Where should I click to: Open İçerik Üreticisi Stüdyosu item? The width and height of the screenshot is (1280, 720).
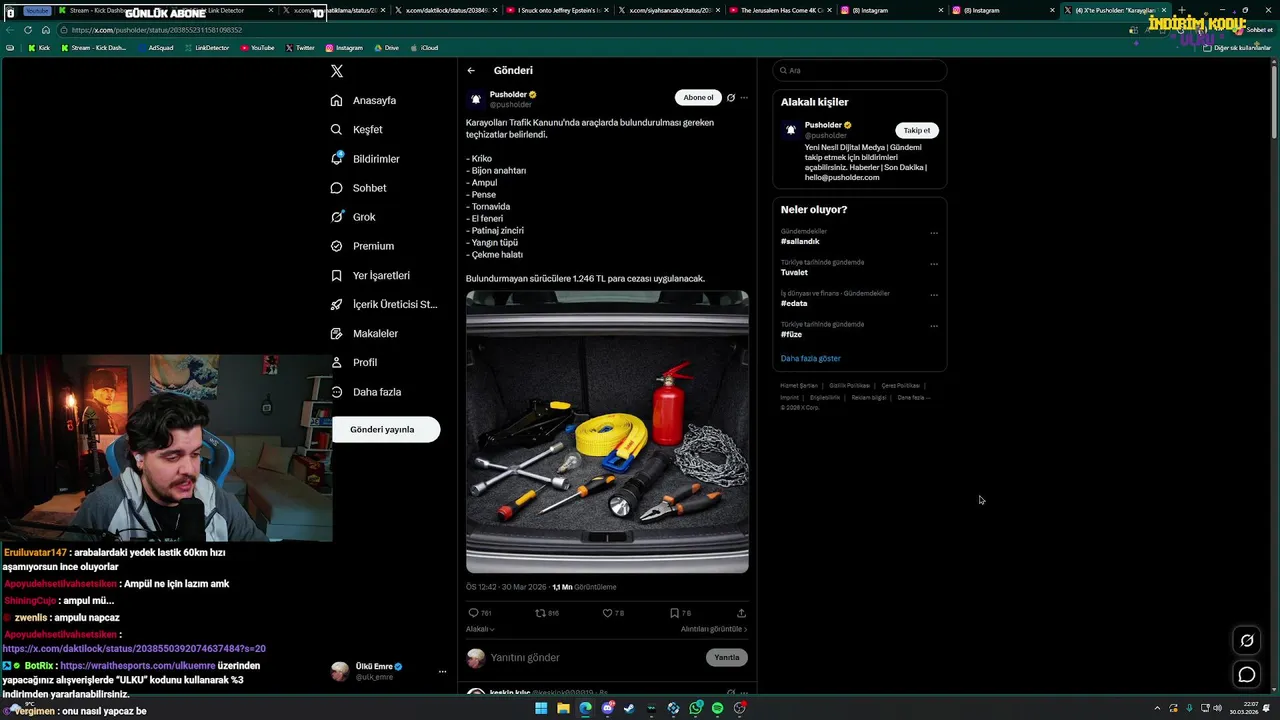point(385,304)
